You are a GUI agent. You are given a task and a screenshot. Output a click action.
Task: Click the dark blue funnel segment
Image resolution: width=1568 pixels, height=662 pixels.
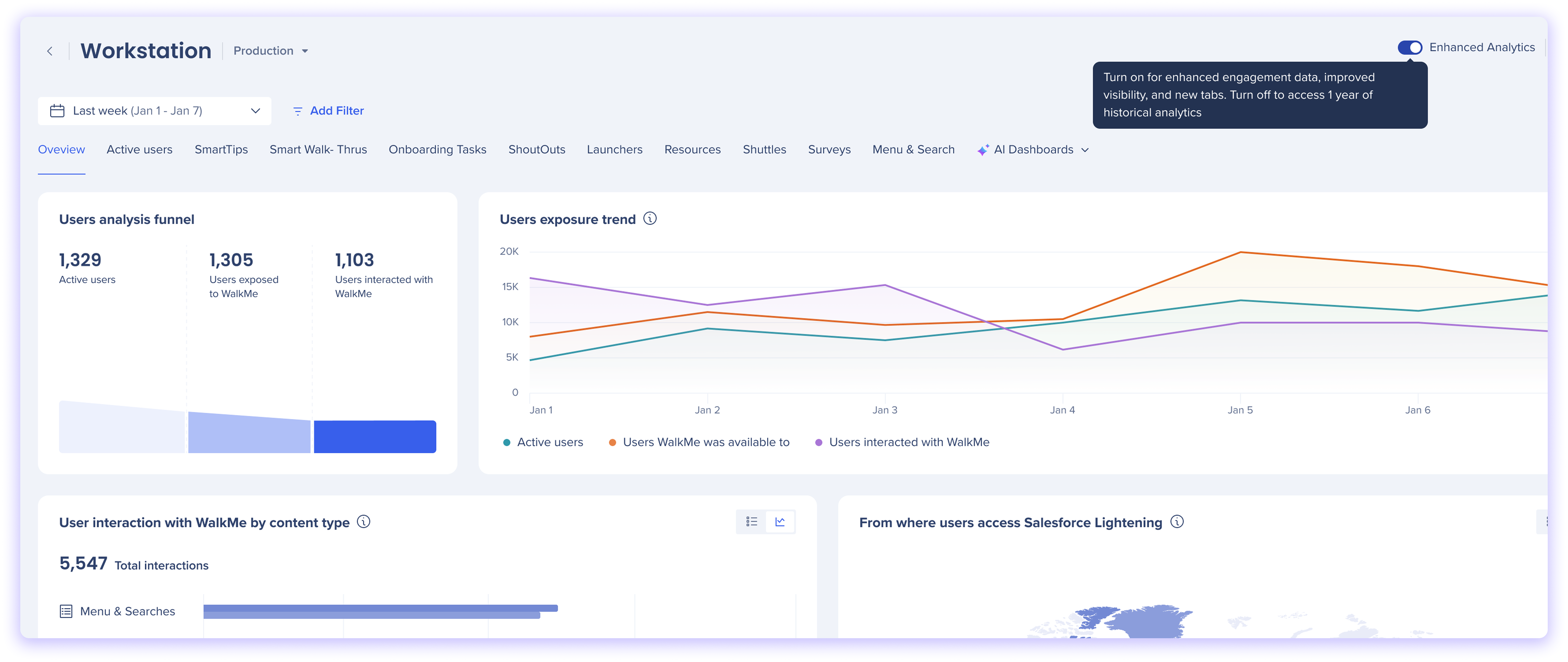click(375, 437)
